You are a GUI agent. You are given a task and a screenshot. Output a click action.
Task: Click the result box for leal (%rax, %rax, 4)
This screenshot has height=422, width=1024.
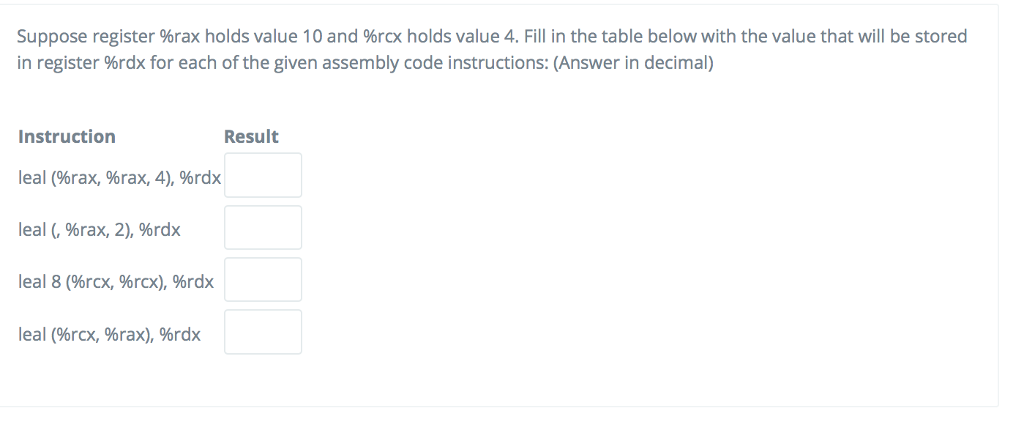[263, 175]
